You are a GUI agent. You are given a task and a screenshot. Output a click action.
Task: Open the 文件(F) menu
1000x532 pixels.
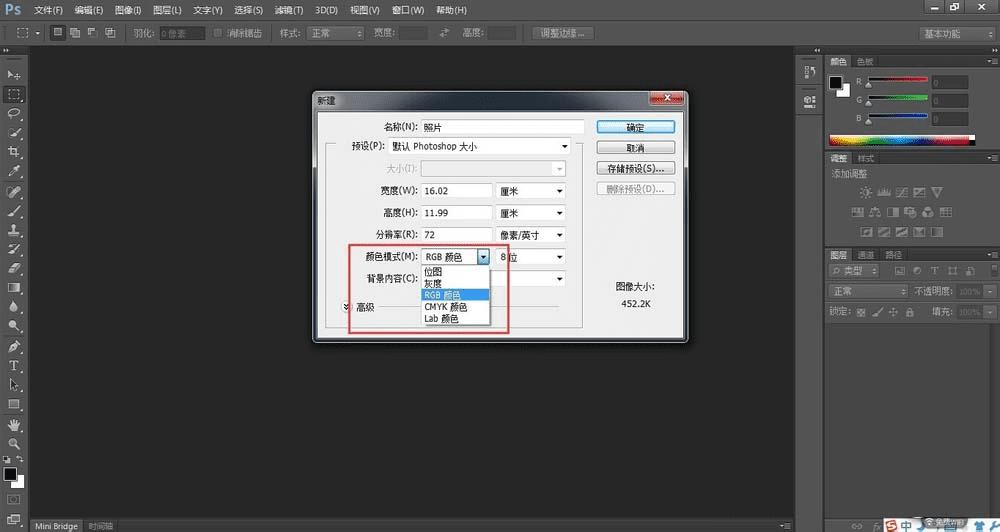(48, 10)
